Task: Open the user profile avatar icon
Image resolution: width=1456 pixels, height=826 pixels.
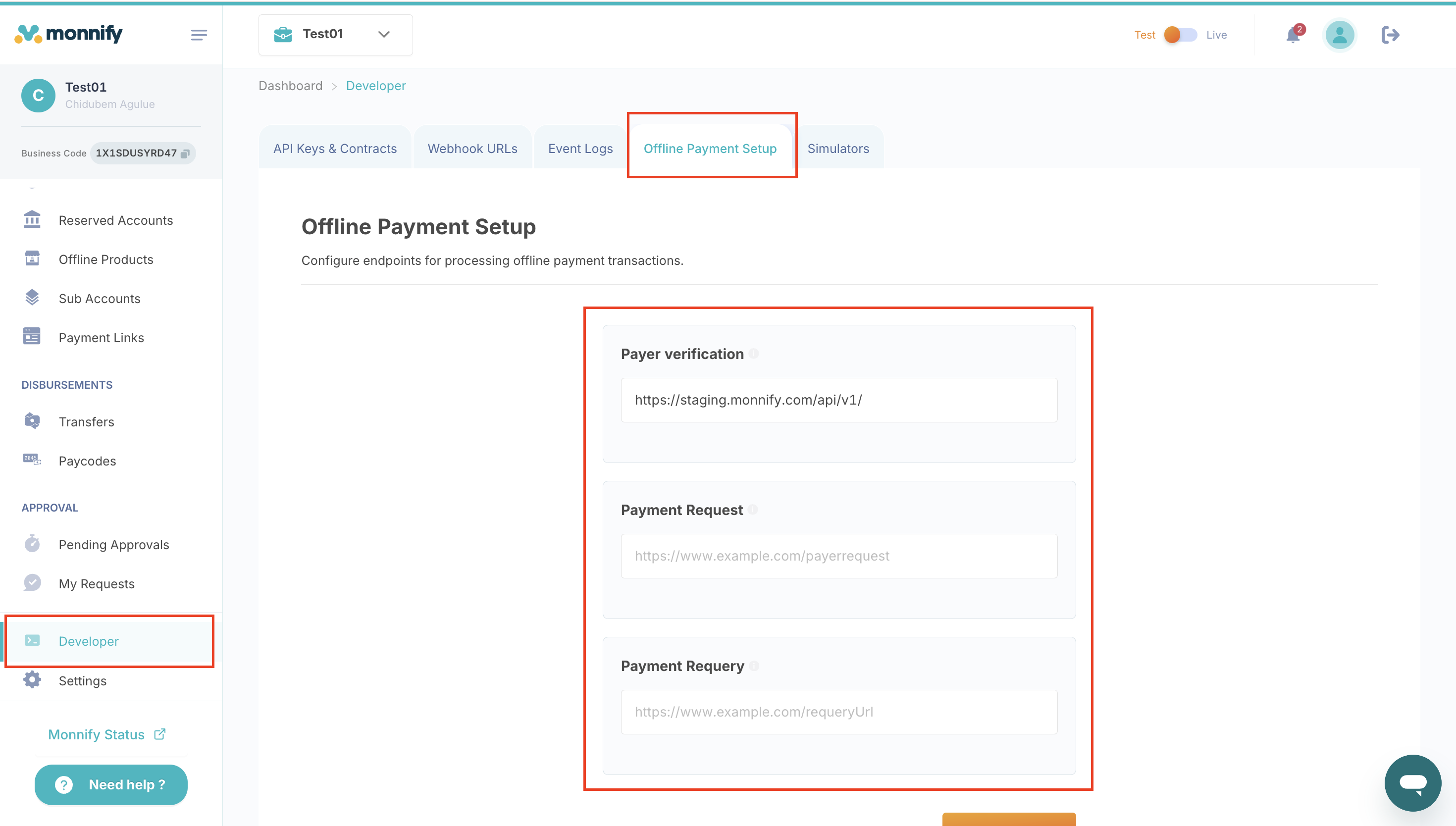Action: tap(1339, 35)
